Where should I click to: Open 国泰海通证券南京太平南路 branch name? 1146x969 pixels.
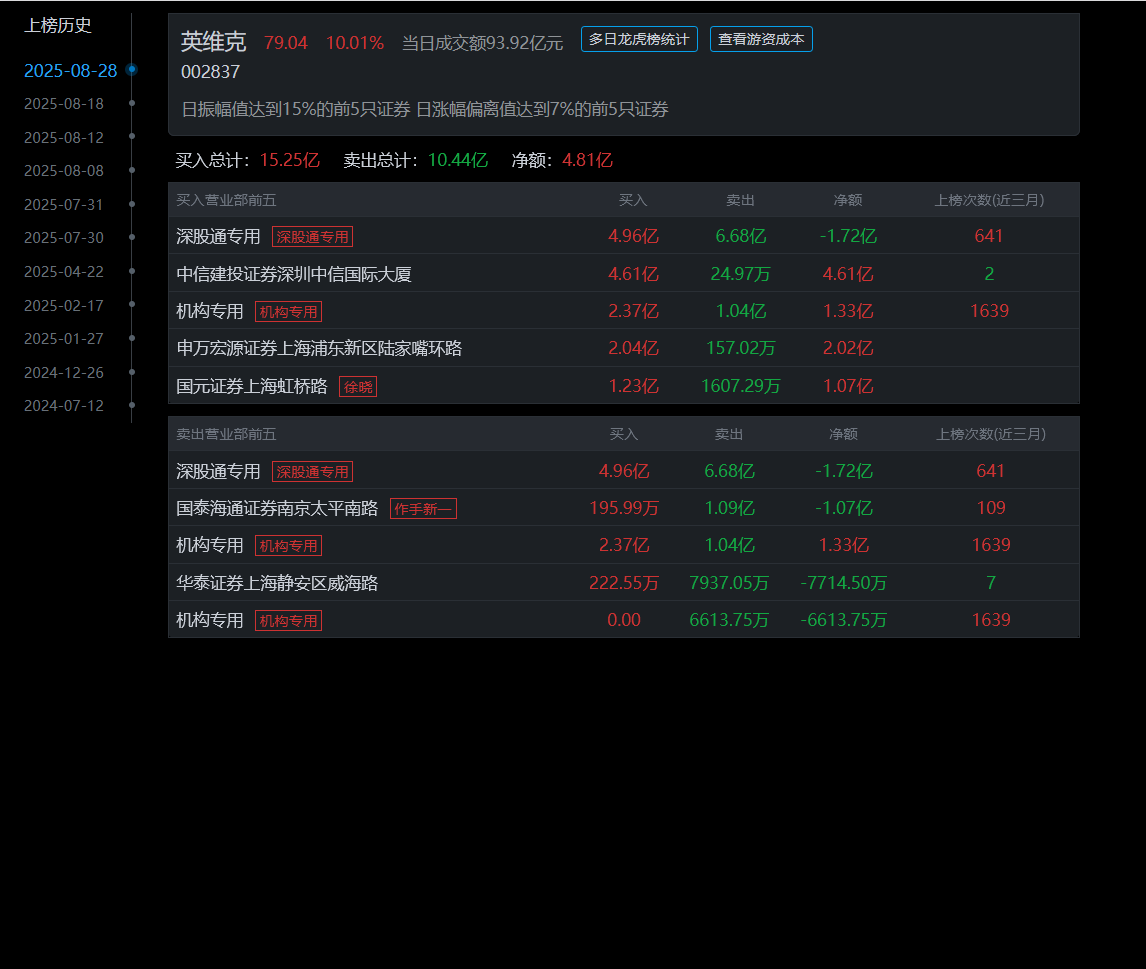[x=277, y=508]
